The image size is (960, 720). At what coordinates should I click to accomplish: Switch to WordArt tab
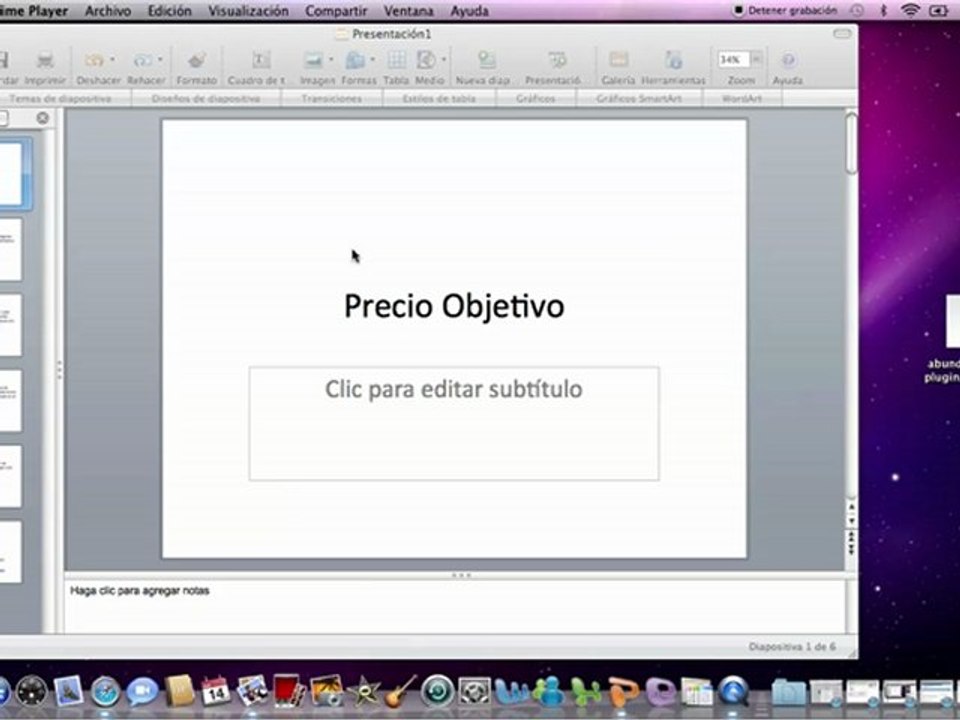click(x=742, y=99)
